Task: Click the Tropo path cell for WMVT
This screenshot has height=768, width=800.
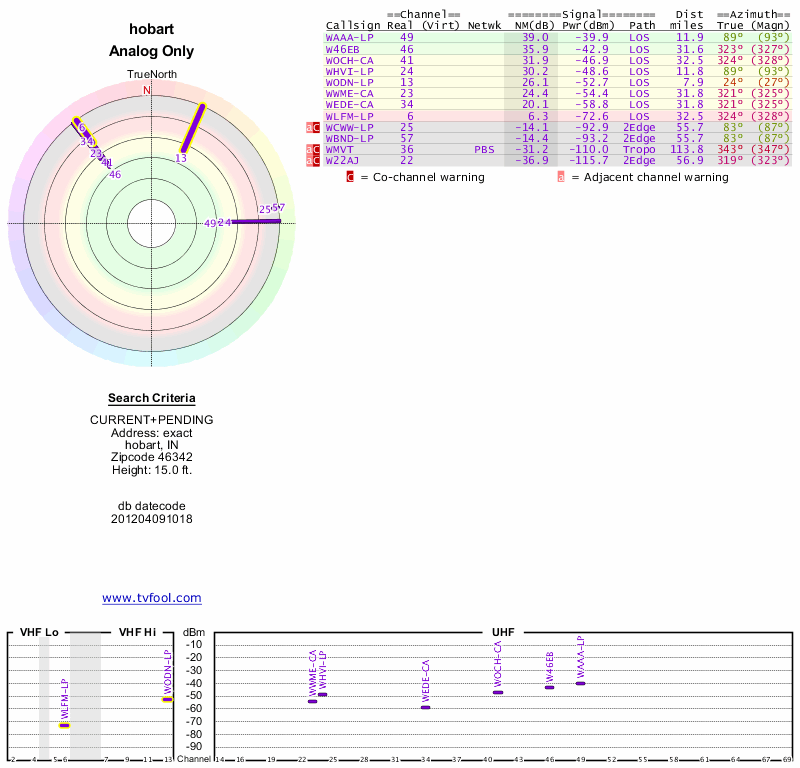Action: tap(639, 150)
